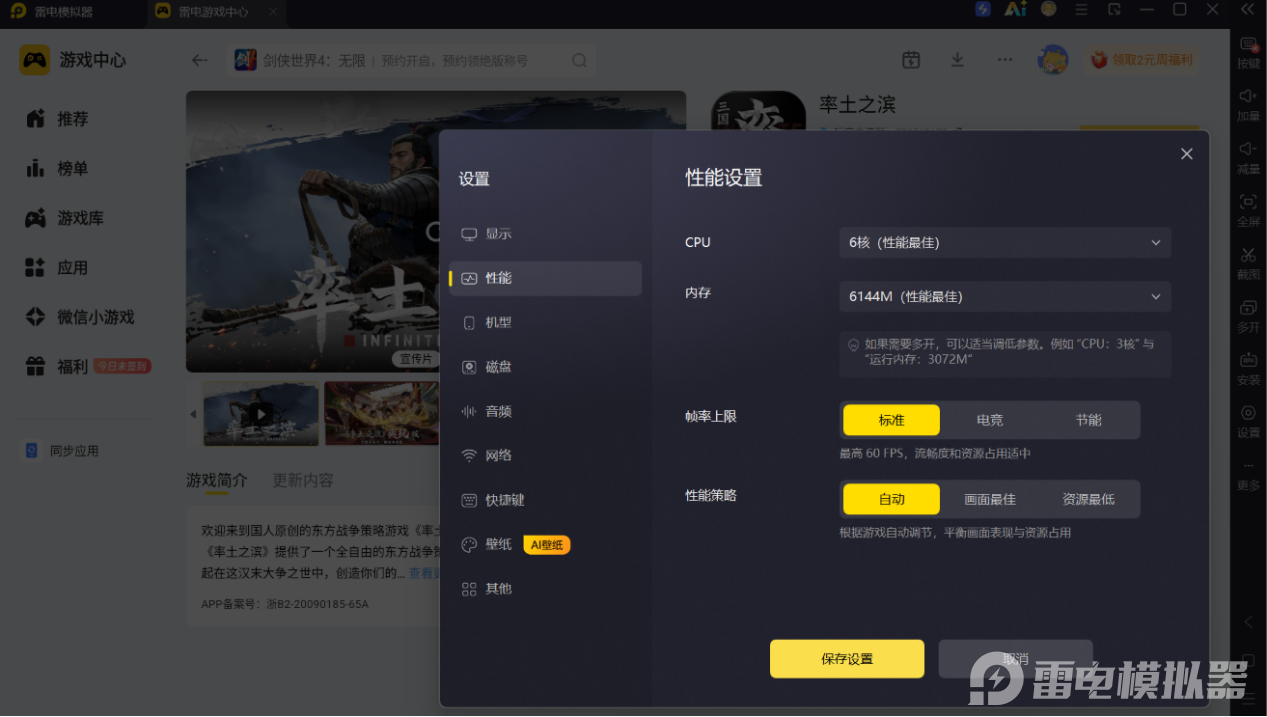Image resolution: width=1267 pixels, height=717 pixels.
Task: Switch to the 游戏简介 tab
Action: point(216,481)
